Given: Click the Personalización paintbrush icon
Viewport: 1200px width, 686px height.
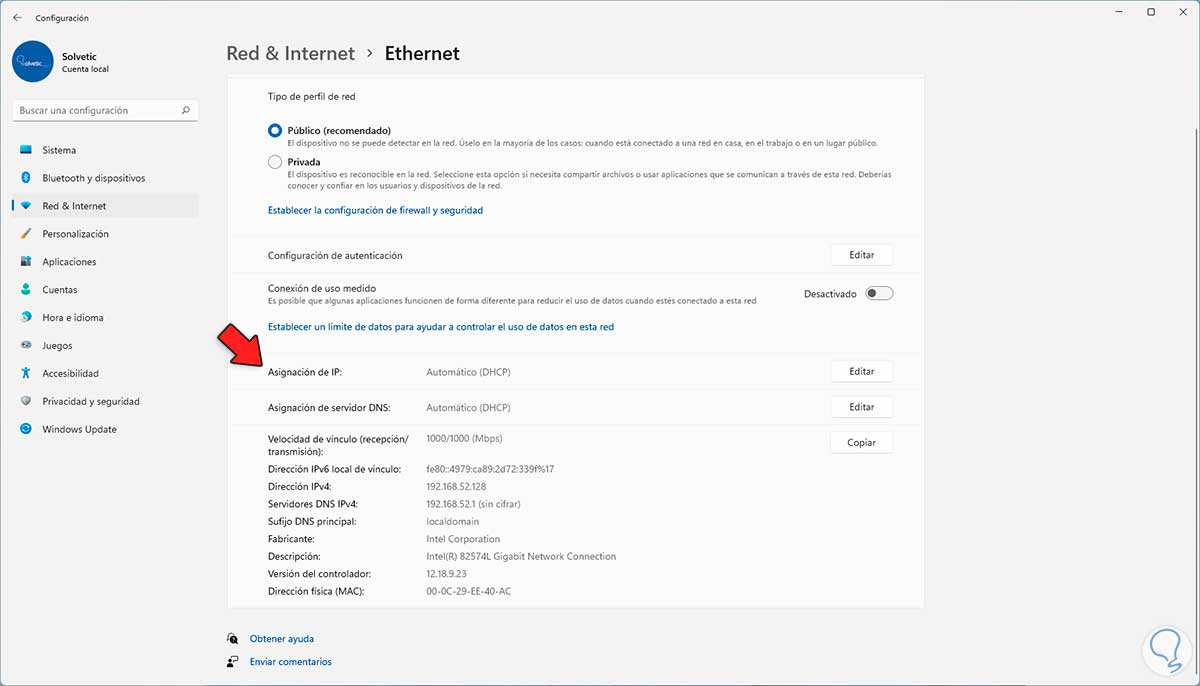Looking at the screenshot, I should point(26,234).
